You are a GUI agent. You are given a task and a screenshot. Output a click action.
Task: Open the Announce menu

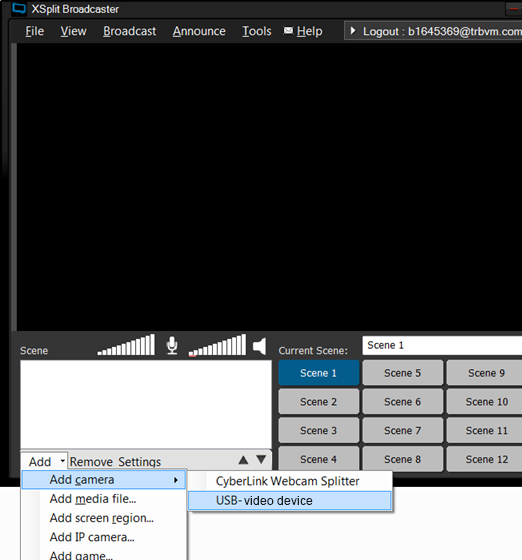199,31
